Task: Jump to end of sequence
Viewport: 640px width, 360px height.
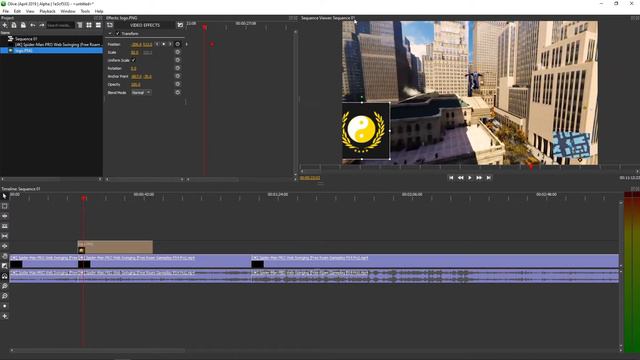Action: [x=489, y=178]
